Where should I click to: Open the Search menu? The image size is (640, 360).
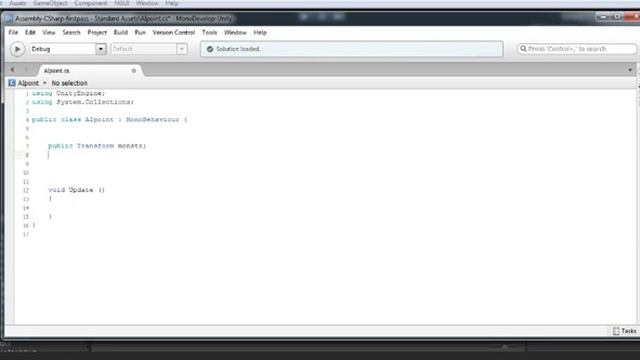(71, 32)
